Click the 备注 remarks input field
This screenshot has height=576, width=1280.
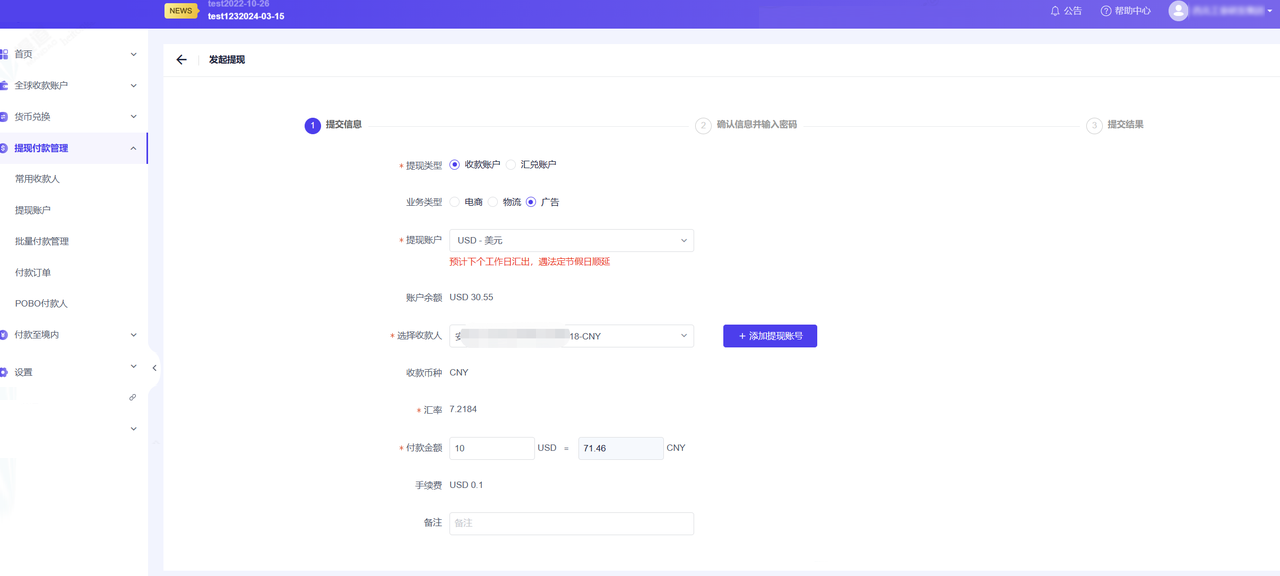pos(571,523)
